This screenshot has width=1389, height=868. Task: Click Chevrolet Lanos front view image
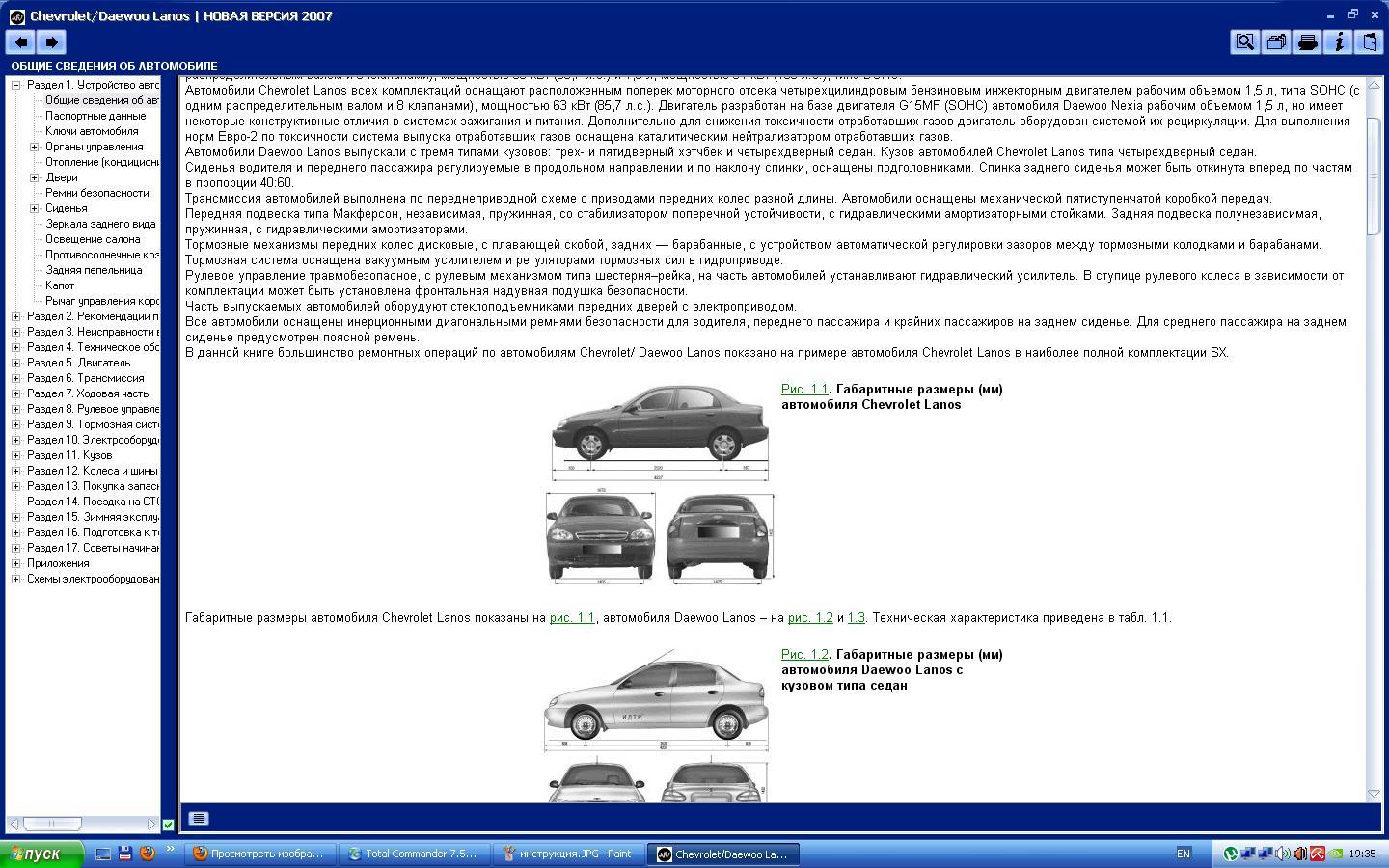600,536
